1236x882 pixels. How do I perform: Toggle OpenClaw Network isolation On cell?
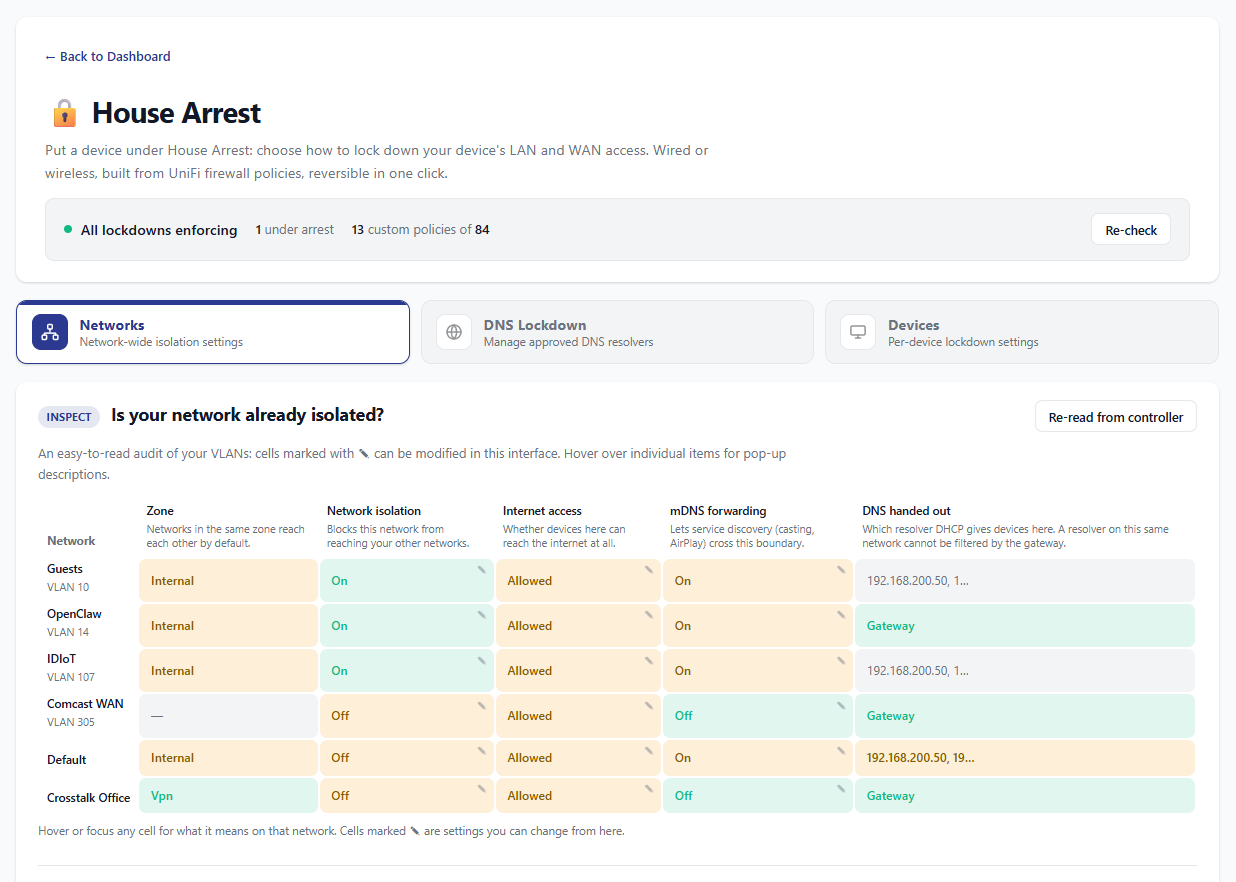point(406,625)
